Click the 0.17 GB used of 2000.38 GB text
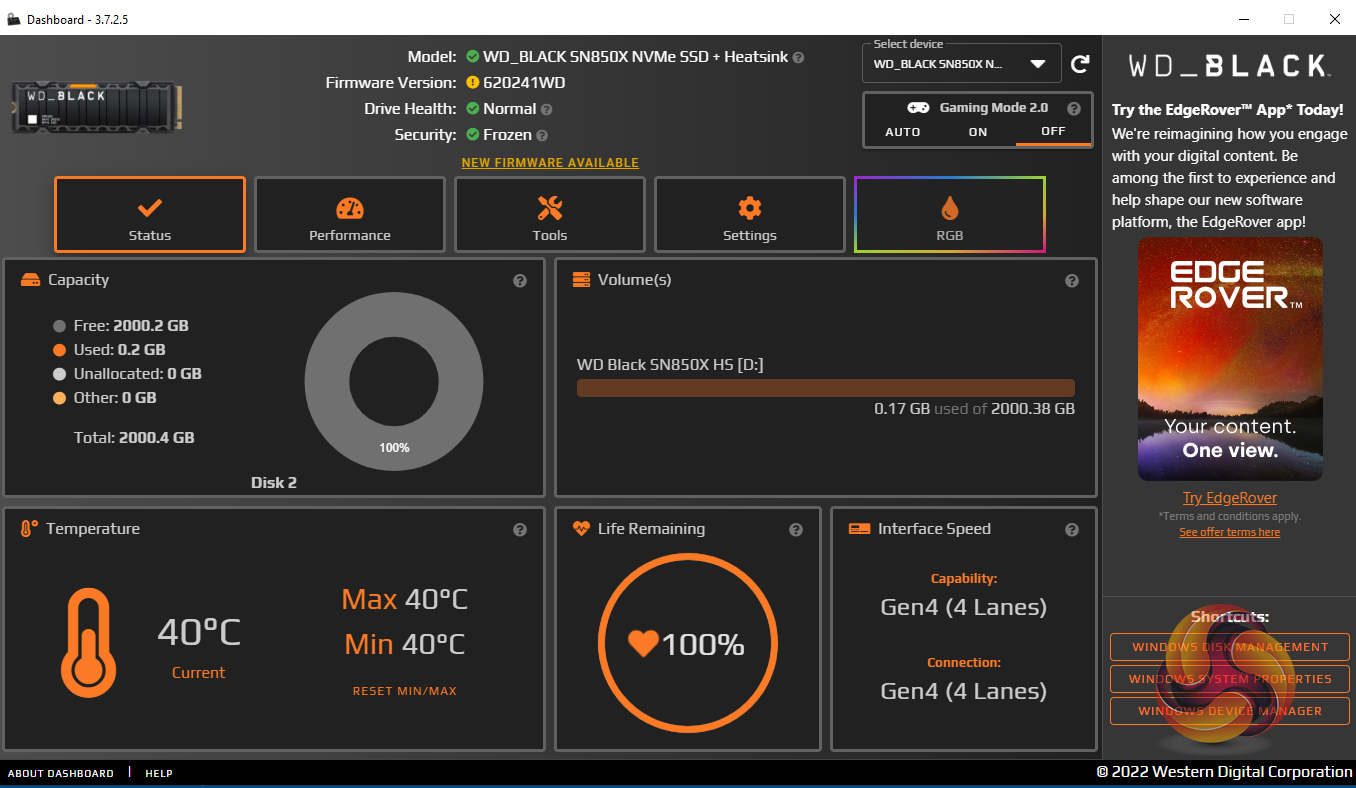 [x=975, y=409]
